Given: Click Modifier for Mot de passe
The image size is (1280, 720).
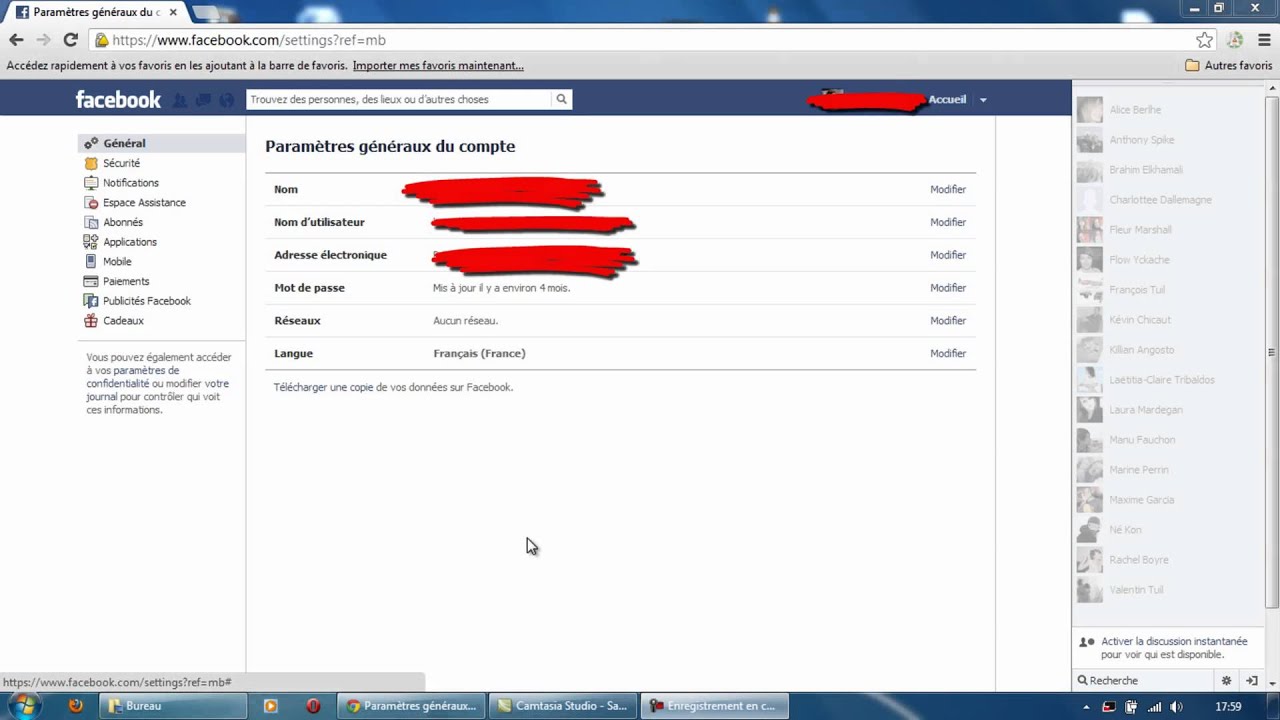Looking at the screenshot, I should (x=948, y=288).
